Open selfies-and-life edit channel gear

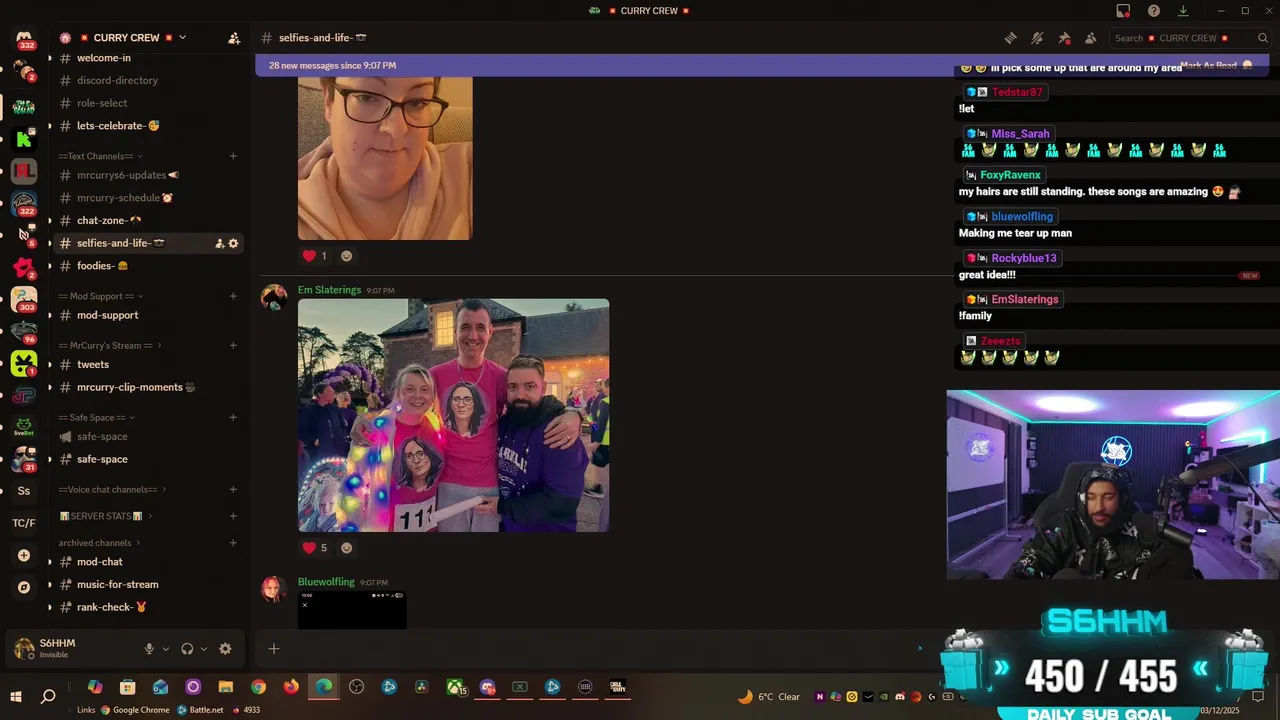click(x=233, y=243)
